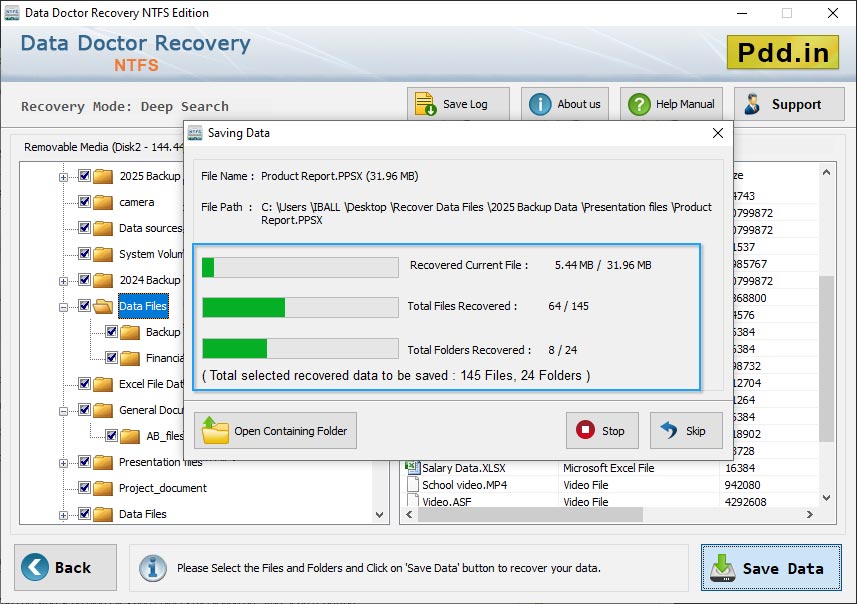857x604 pixels.
Task: Click the Support person icon
Action: point(752,104)
